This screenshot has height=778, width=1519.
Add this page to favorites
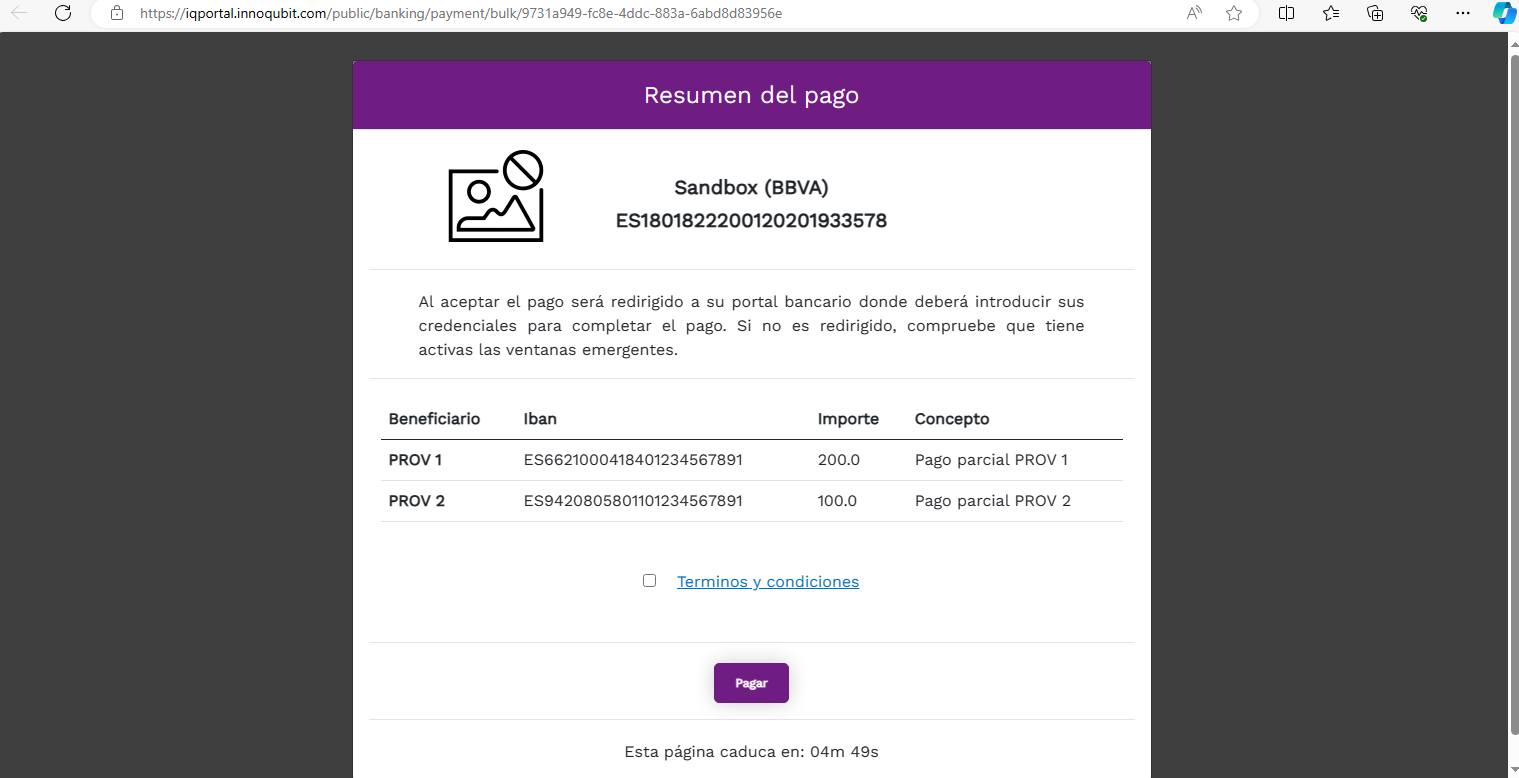1234,13
